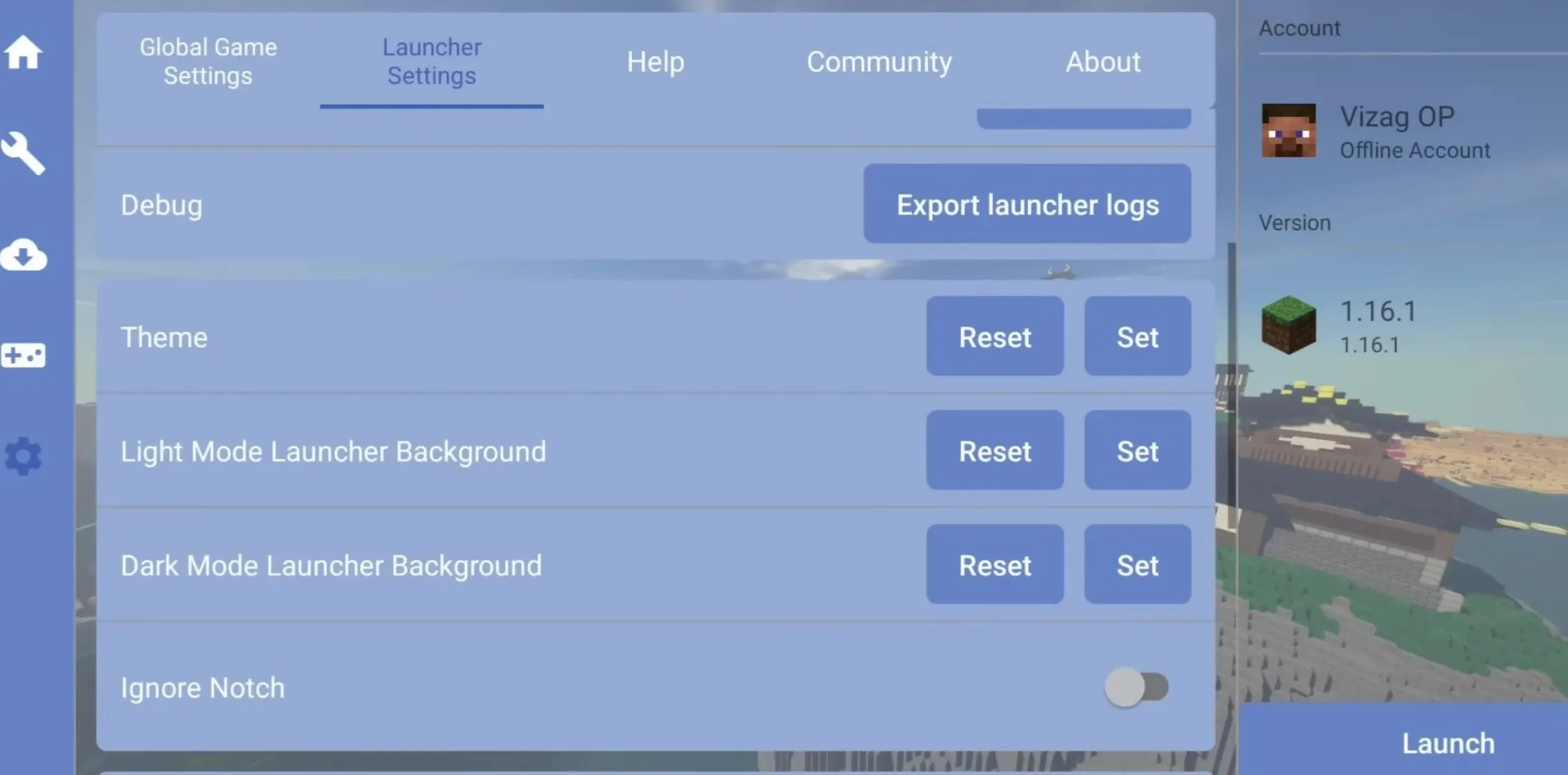Viewport: 1568px width, 775px height.
Task: Open the gear settings icon
Action: (x=23, y=456)
